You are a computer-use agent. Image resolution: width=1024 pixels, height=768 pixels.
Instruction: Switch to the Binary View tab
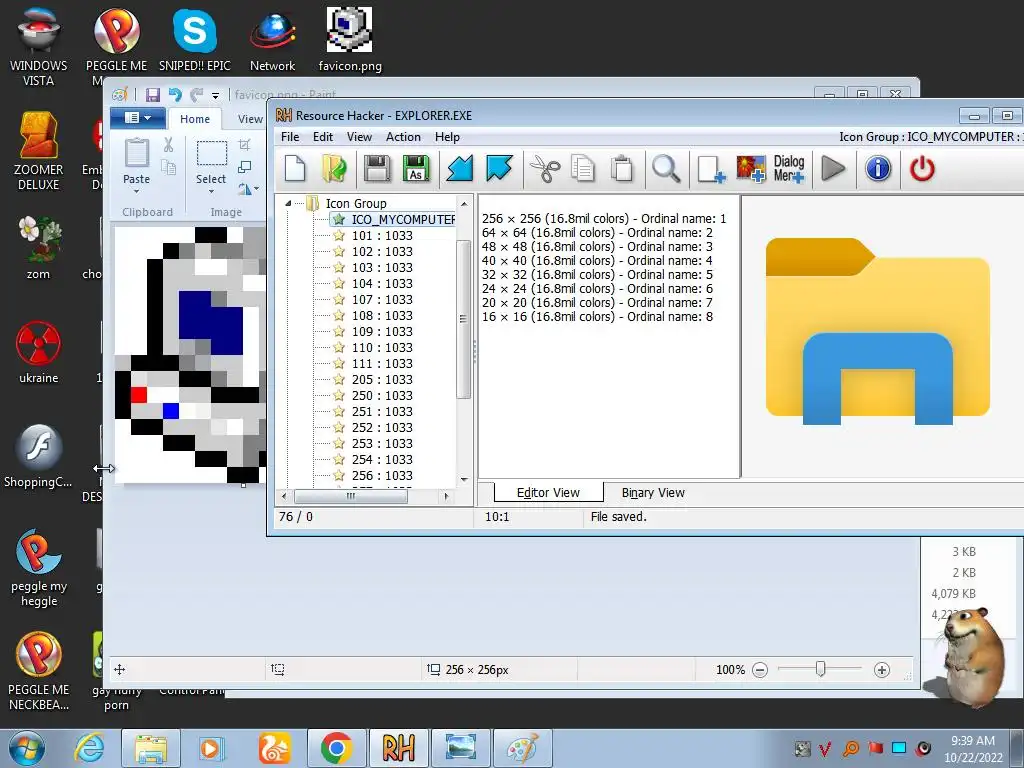pos(653,493)
